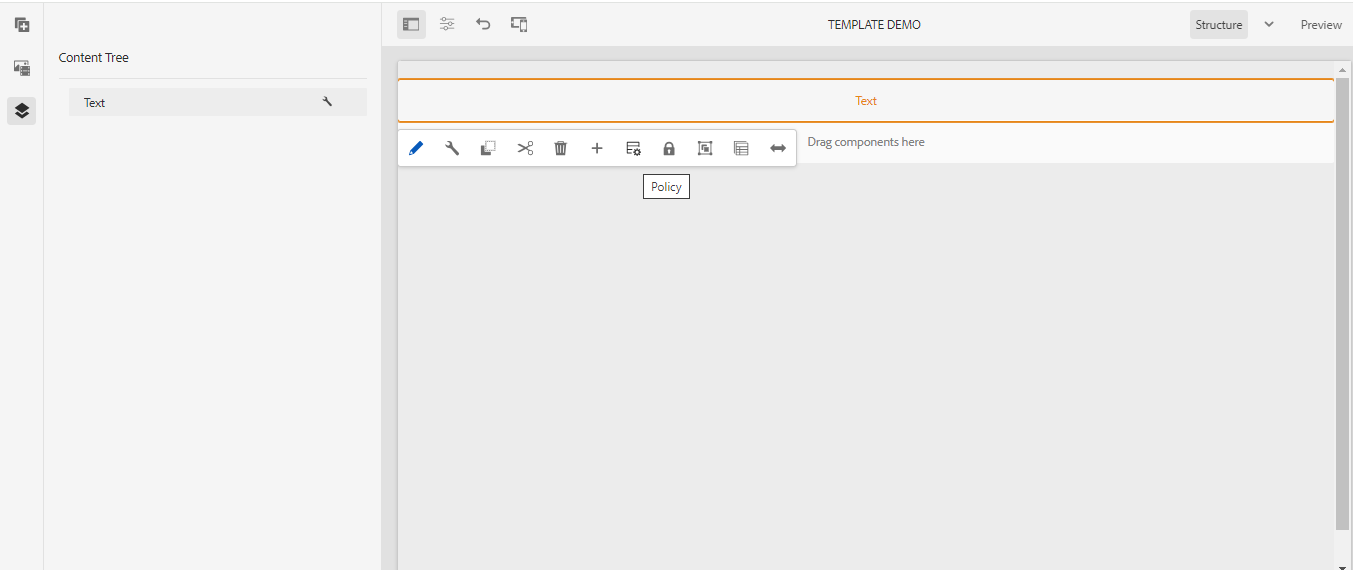Image resolution: width=1353 pixels, height=570 pixels.
Task: Click the lock icon in component toolbar
Action: pyautogui.click(x=669, y=148)
